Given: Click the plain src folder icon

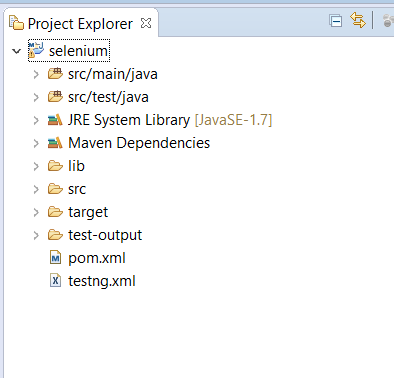Looking at the screenshot, I should point(55,189).
